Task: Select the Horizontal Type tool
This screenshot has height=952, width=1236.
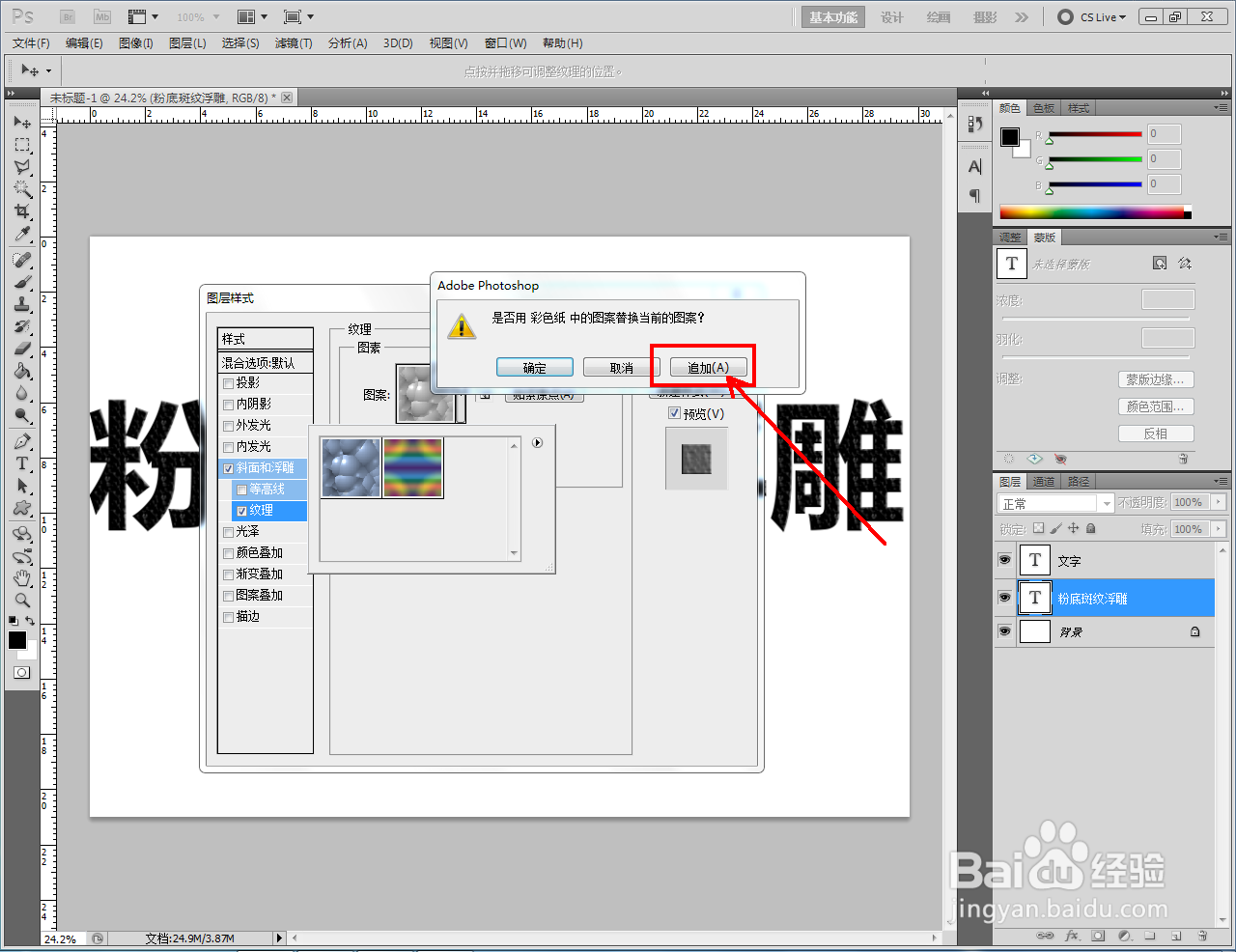Action: tap(22, 463)
